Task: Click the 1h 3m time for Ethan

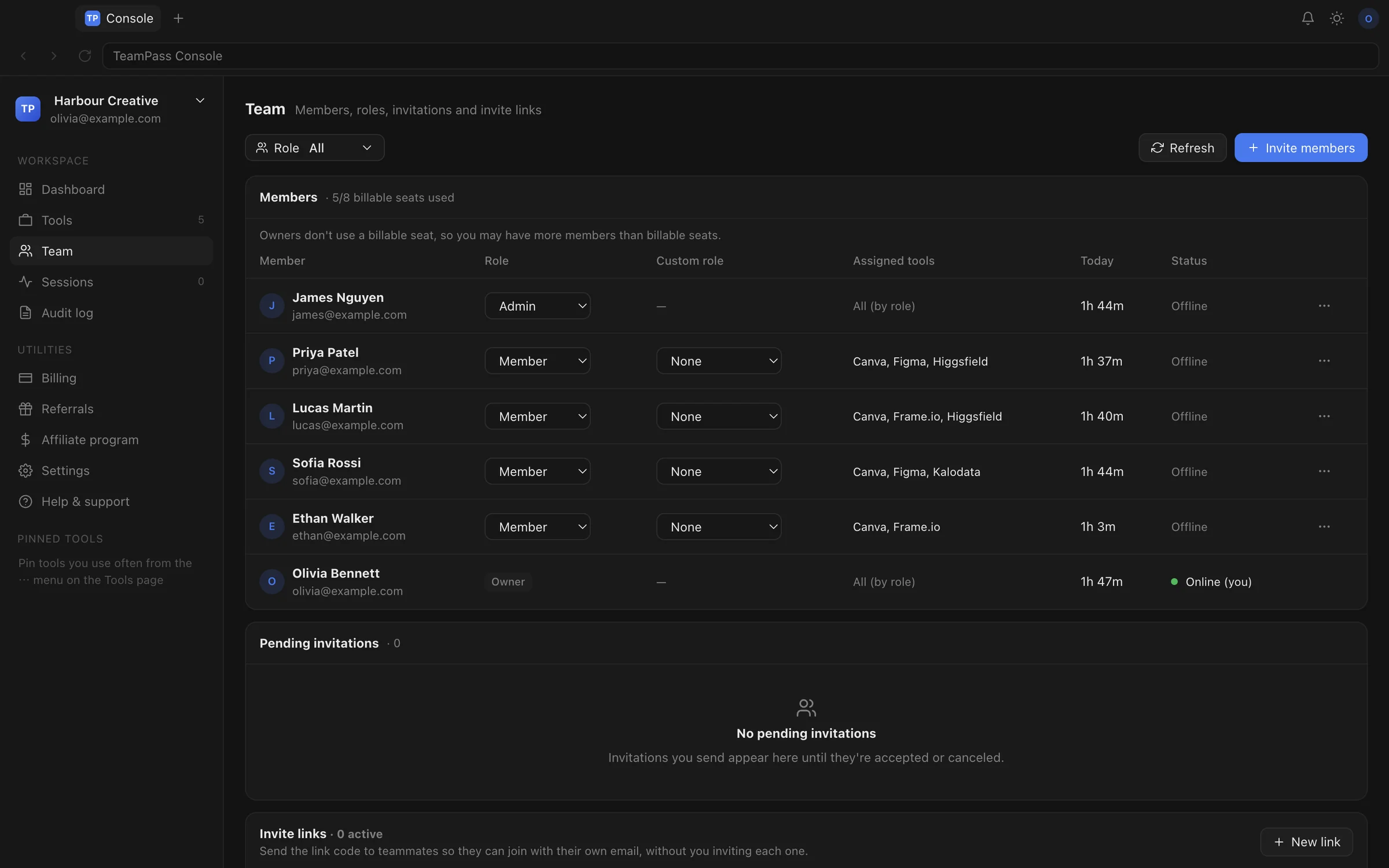Action: tap(1098, 527)
